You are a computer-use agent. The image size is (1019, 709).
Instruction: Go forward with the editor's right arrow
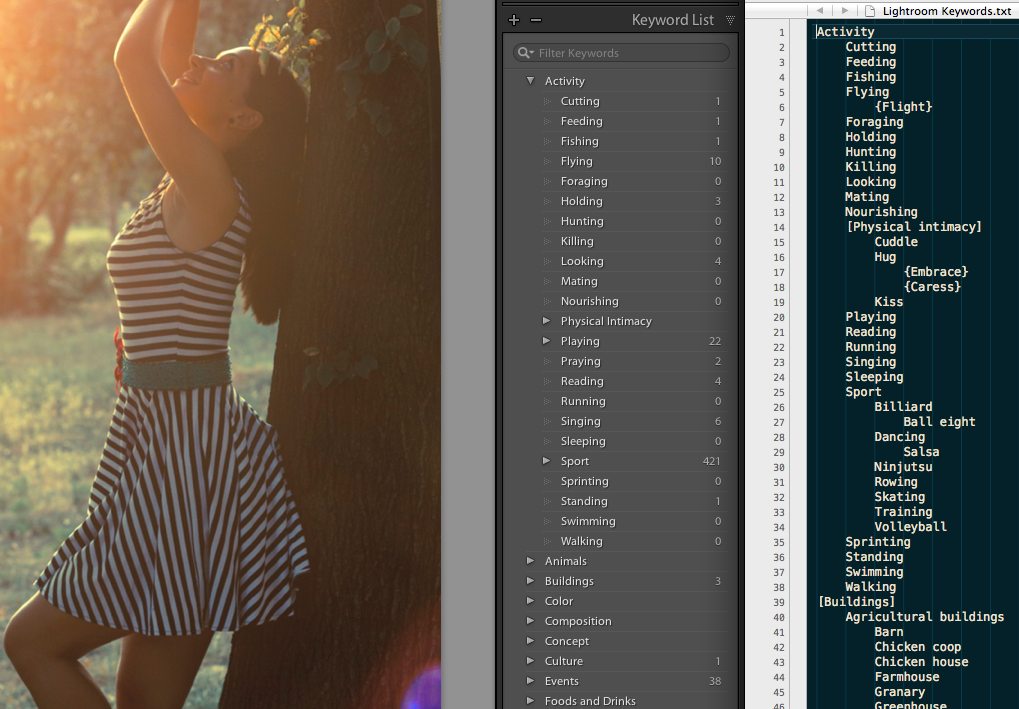coord(844,10)
